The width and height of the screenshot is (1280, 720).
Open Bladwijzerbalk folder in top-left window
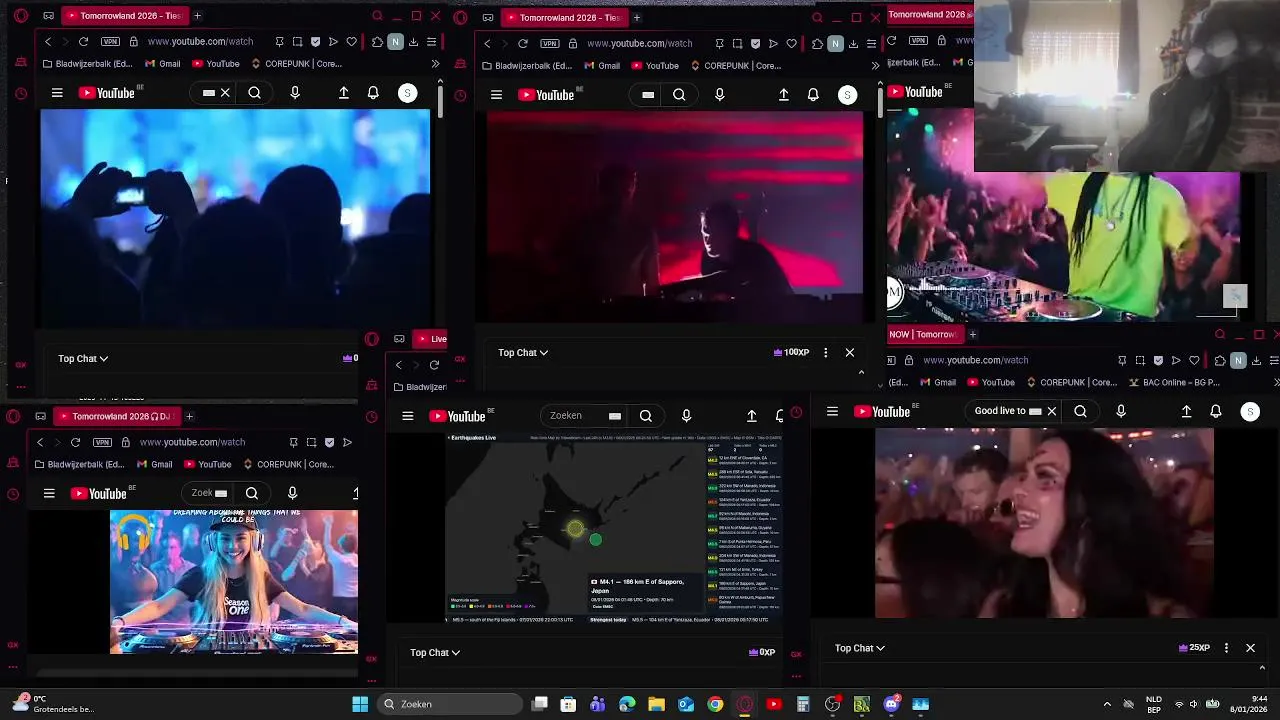(x=89, y=64)
